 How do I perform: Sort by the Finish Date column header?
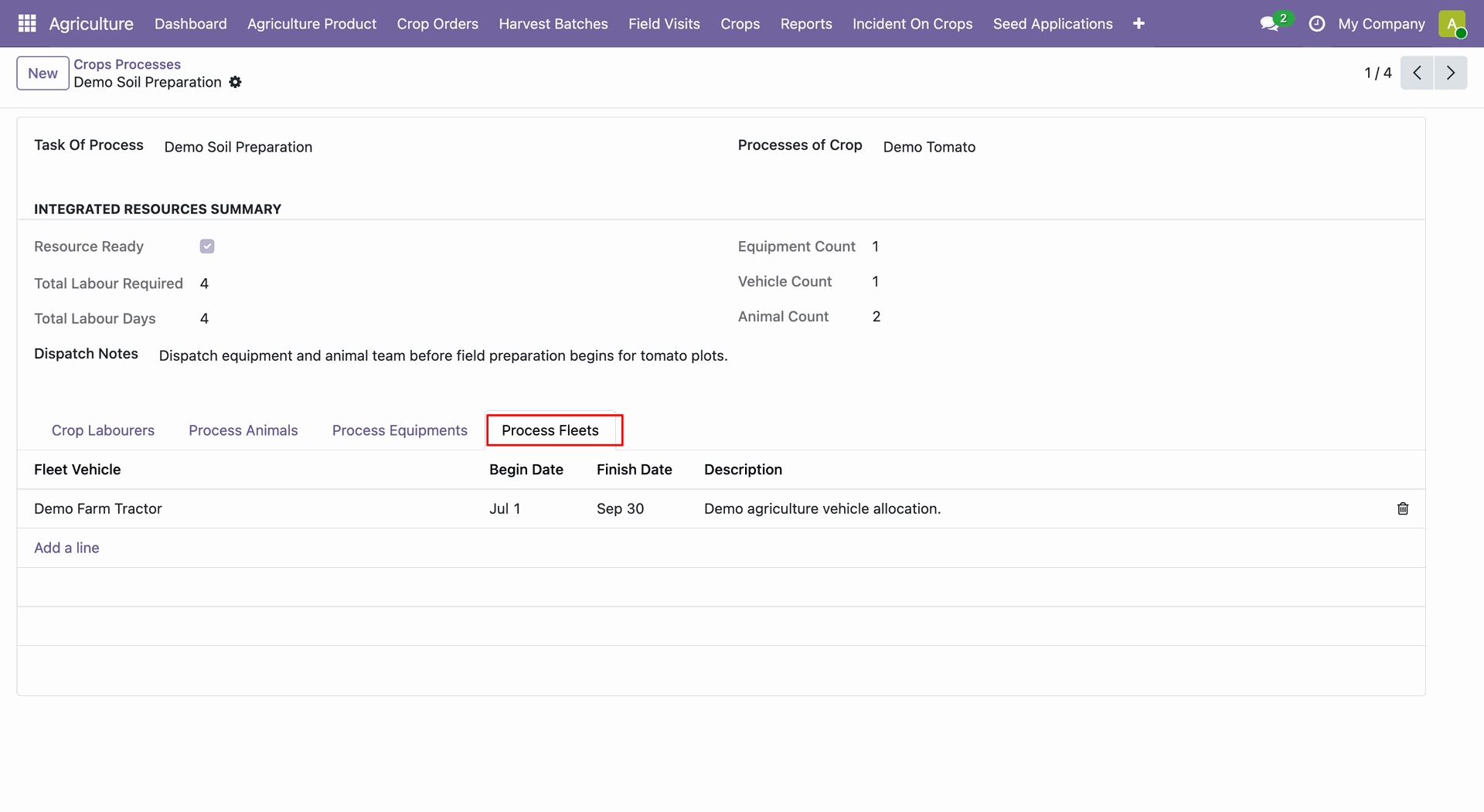pos(634,470)
